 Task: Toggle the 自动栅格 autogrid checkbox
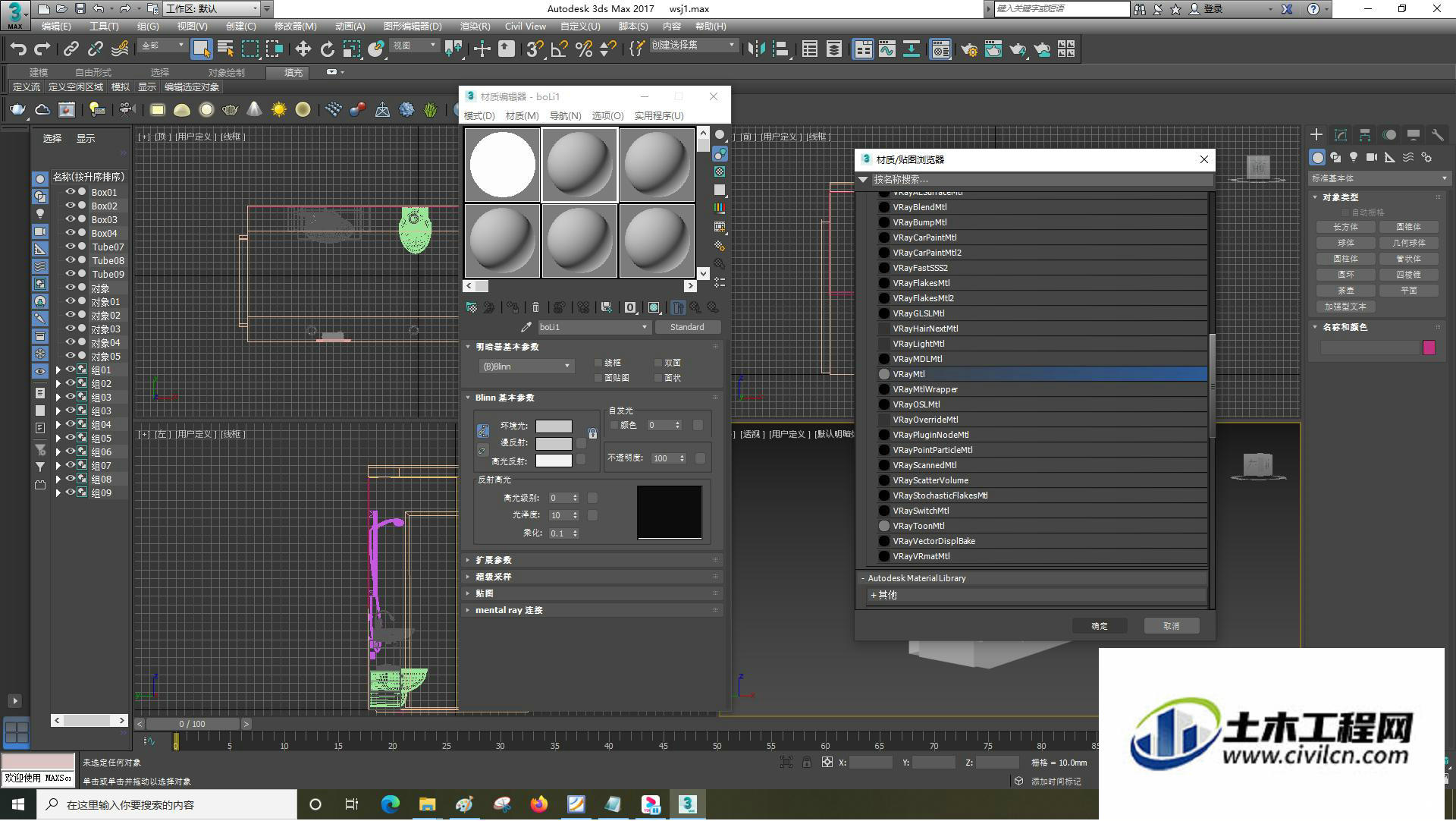pyautogui.click(x=1346, y=212)
